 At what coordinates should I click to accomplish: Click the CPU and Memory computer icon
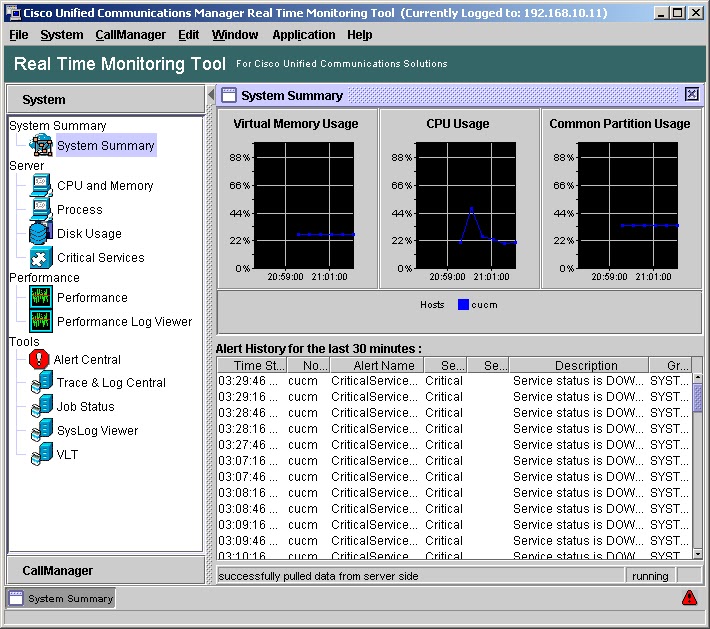pos(41,185)
